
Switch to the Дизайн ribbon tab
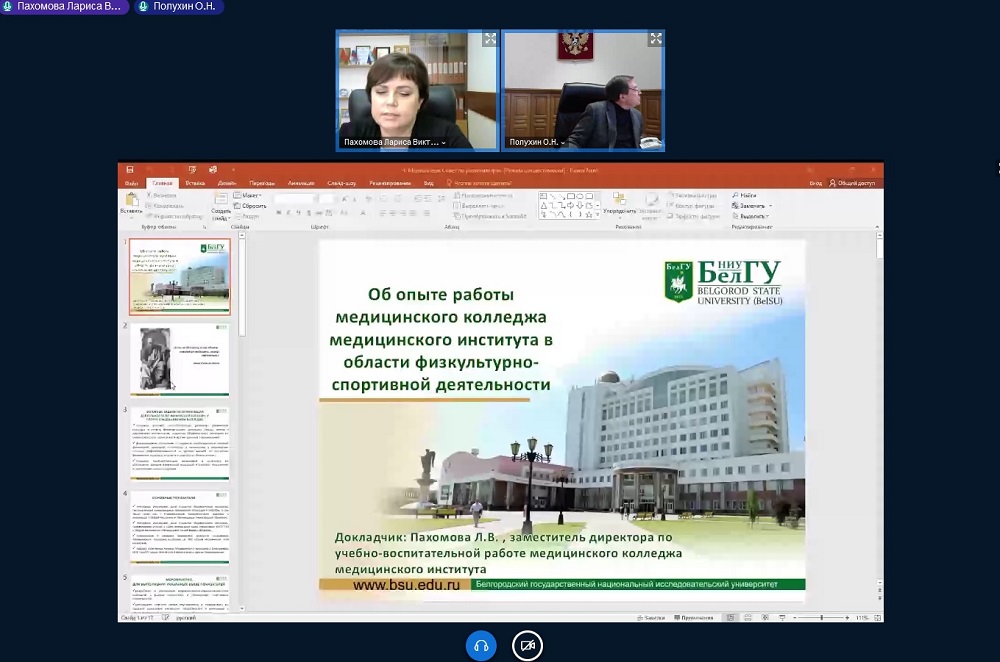[227, 184]
